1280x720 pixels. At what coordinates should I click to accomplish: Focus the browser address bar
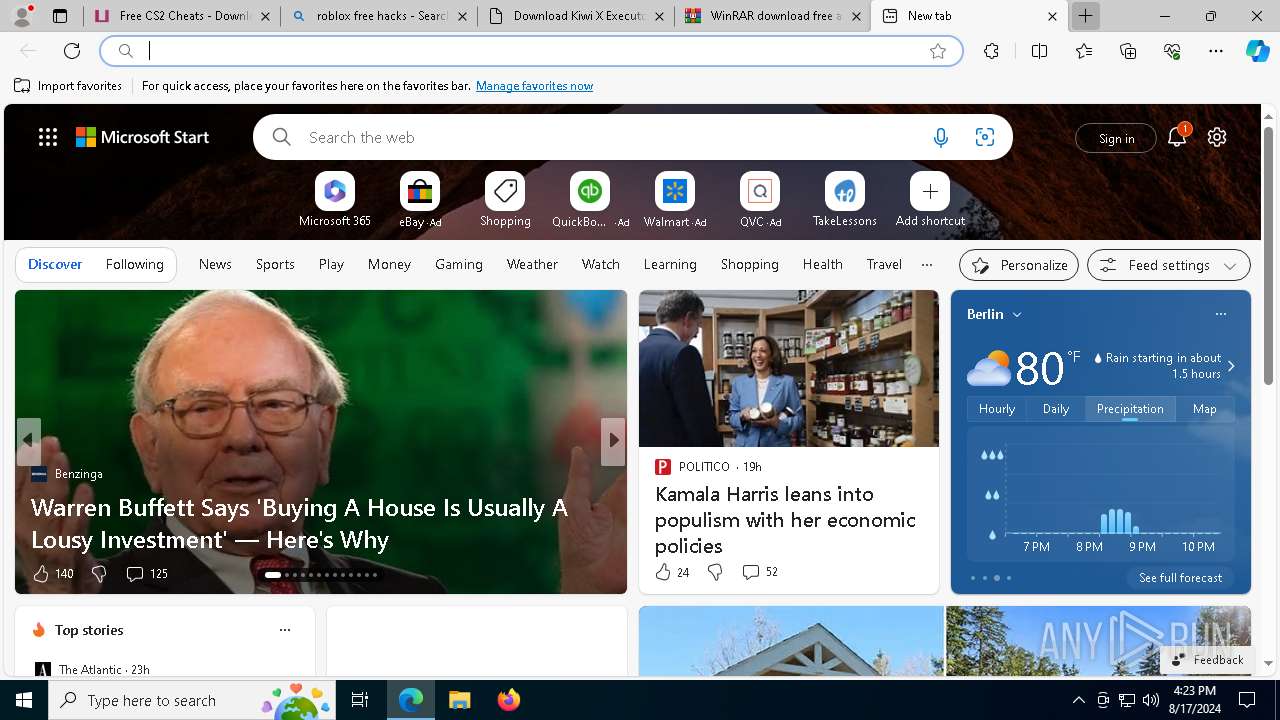[x=531, y=51]
